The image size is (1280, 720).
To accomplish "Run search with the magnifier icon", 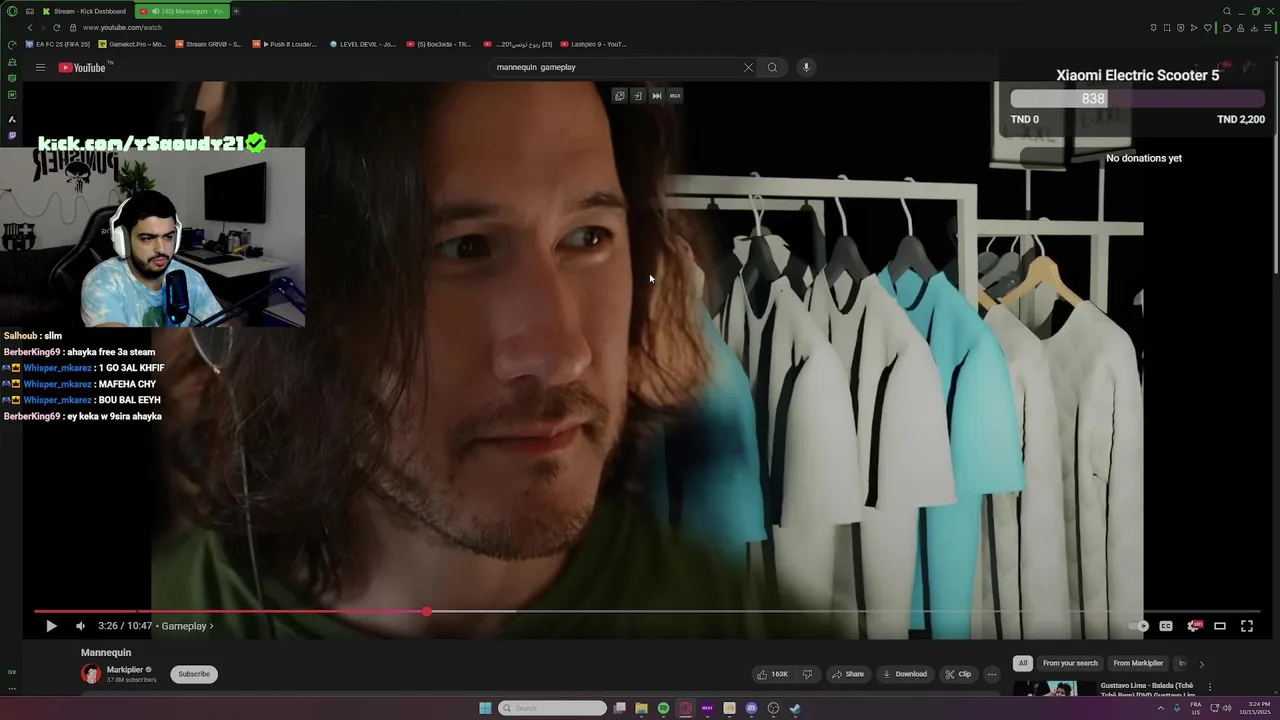I will (772, 67).
